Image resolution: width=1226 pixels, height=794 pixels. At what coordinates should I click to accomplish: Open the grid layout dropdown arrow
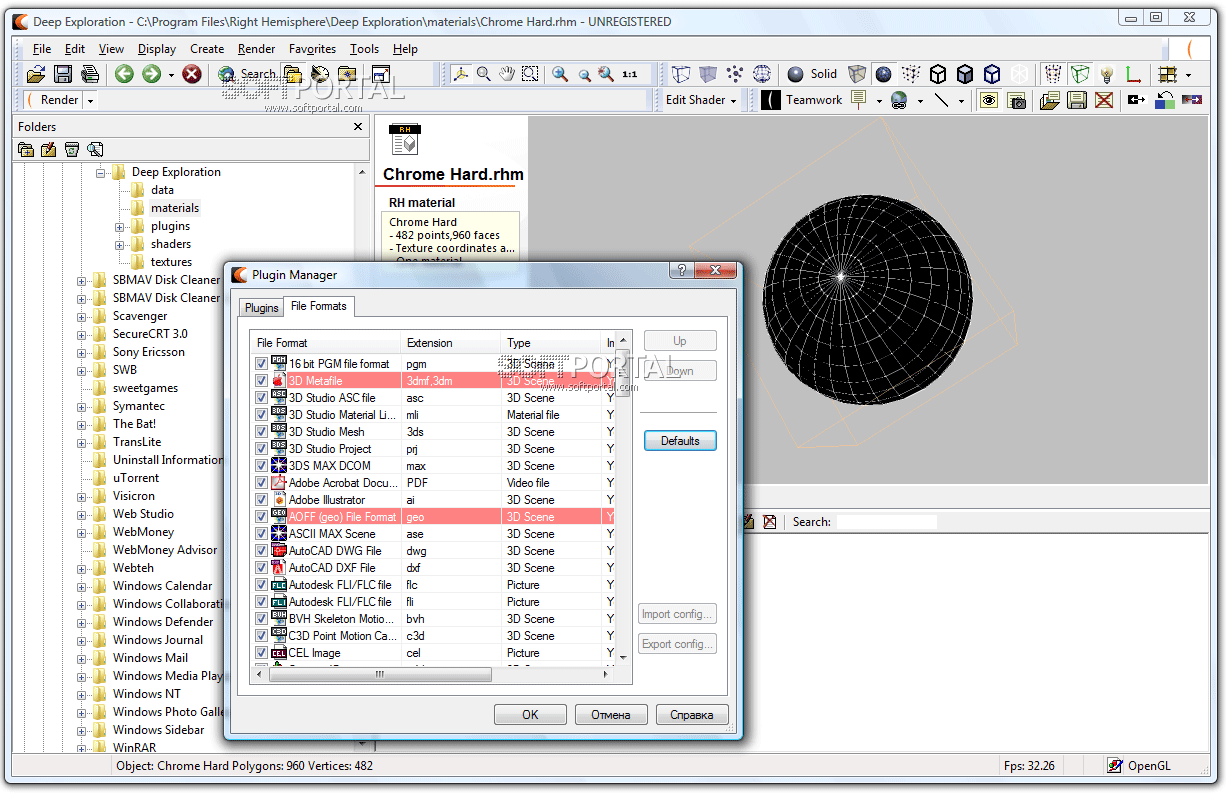click(x=1188, y=75)
